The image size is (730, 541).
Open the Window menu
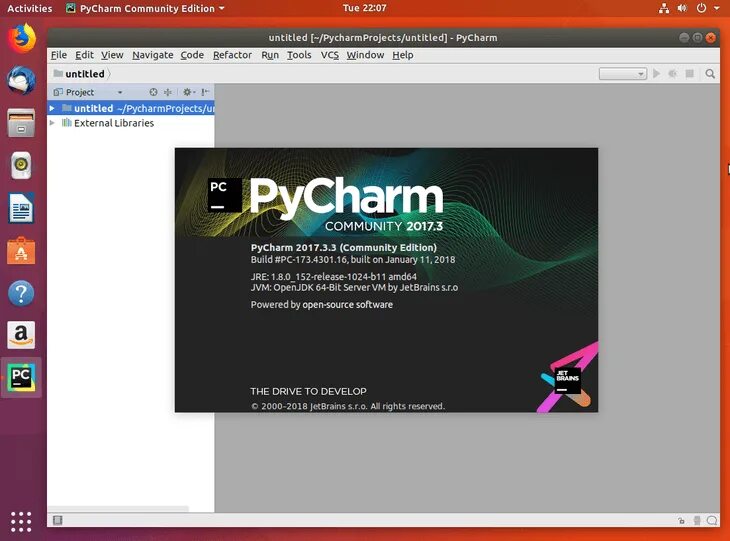click(365, 55)
